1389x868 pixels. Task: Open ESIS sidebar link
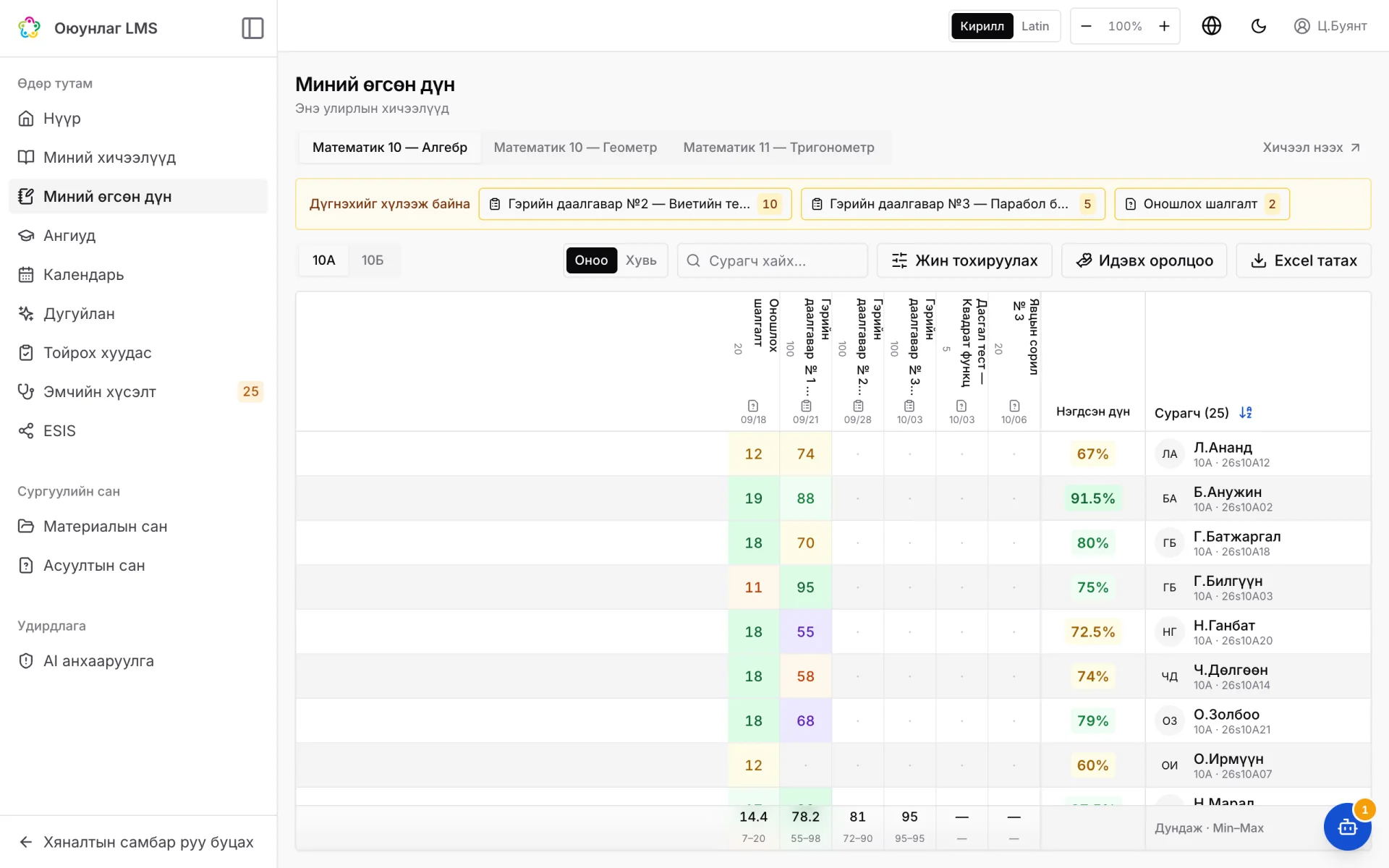coord(138,431)
